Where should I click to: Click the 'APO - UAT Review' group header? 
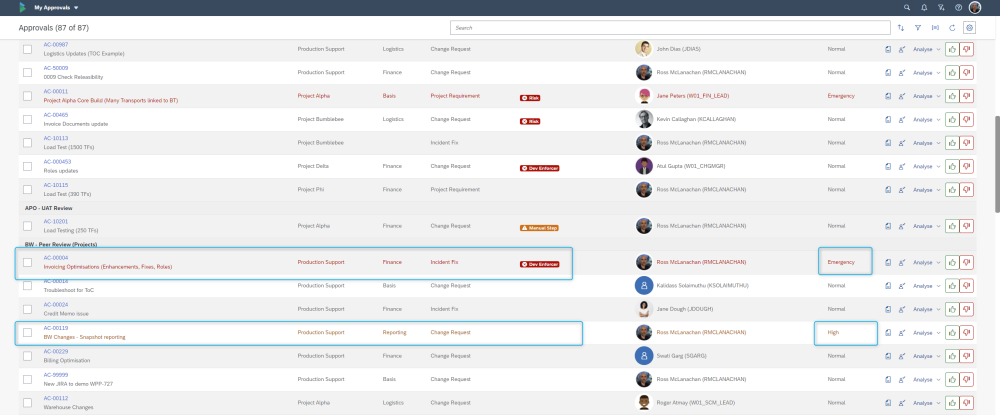(48, 208)
